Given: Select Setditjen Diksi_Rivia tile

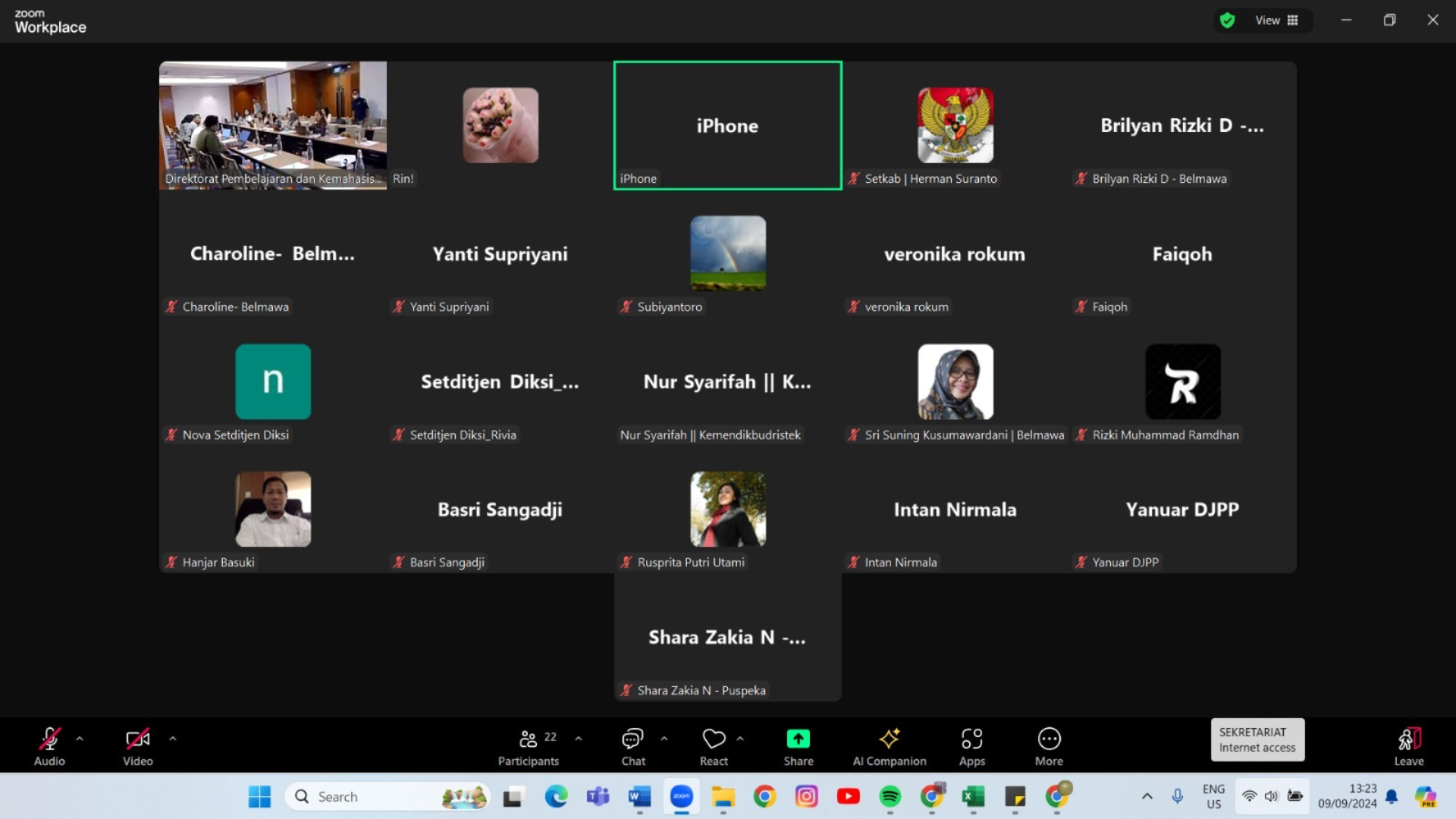Looking at the screenshot, I should tap(500, 381).
